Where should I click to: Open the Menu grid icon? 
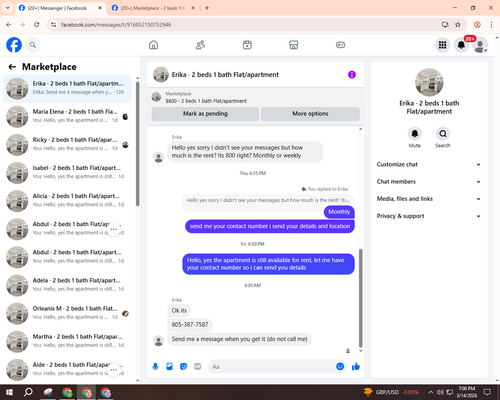[x=442, y=45]
